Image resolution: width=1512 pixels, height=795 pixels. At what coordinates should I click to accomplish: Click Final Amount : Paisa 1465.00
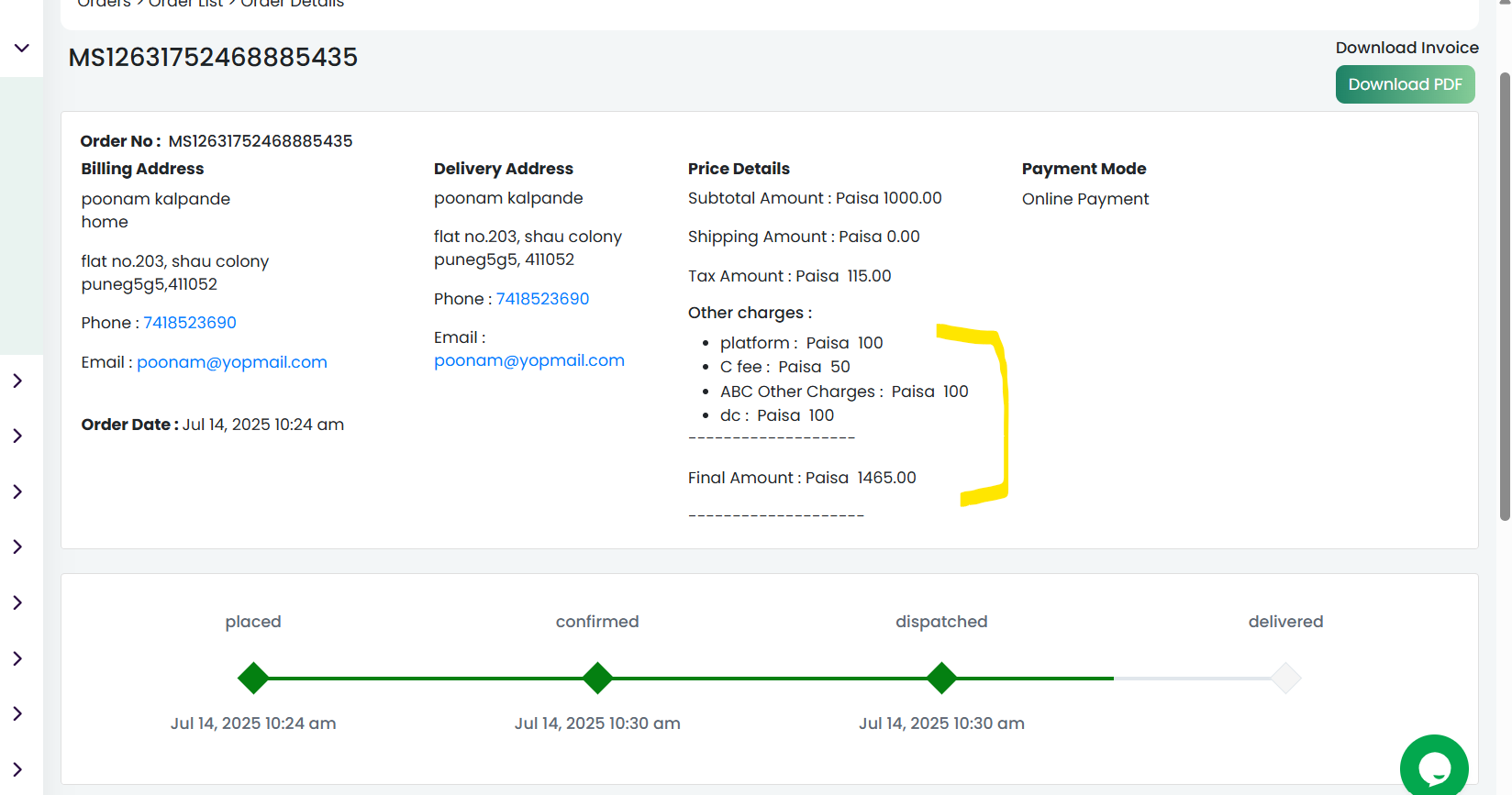802,478
